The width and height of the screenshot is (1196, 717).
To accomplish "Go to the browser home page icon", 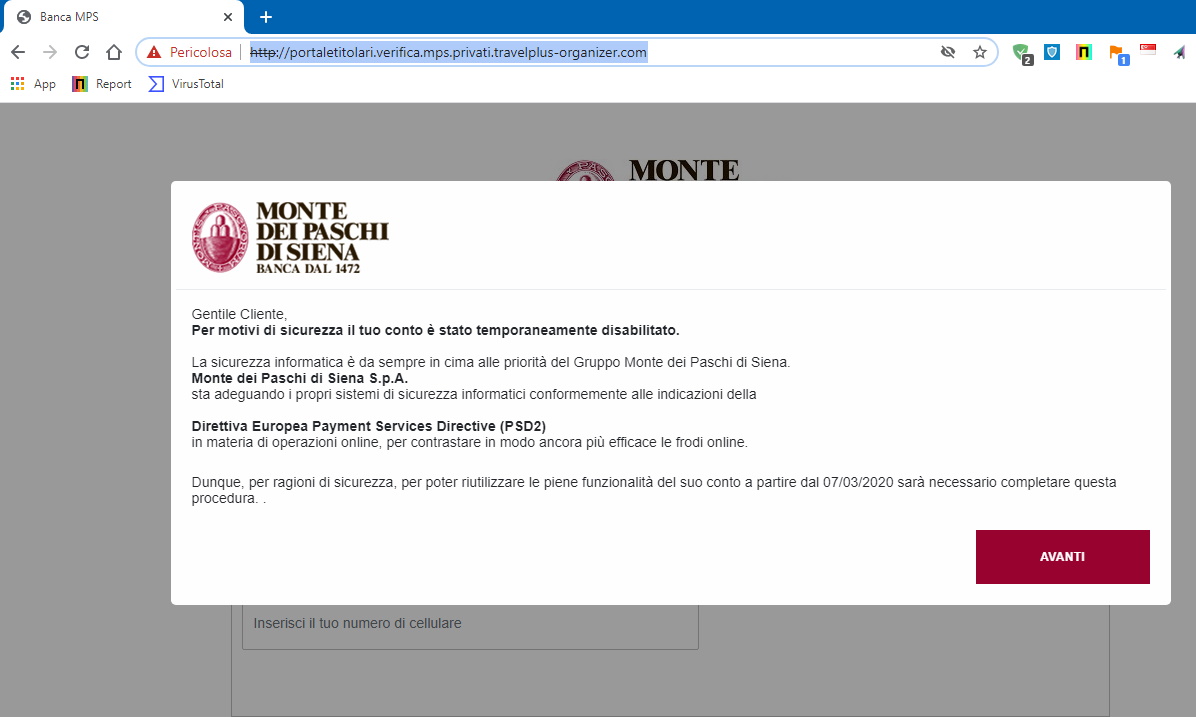I will (x=114, y=52).
